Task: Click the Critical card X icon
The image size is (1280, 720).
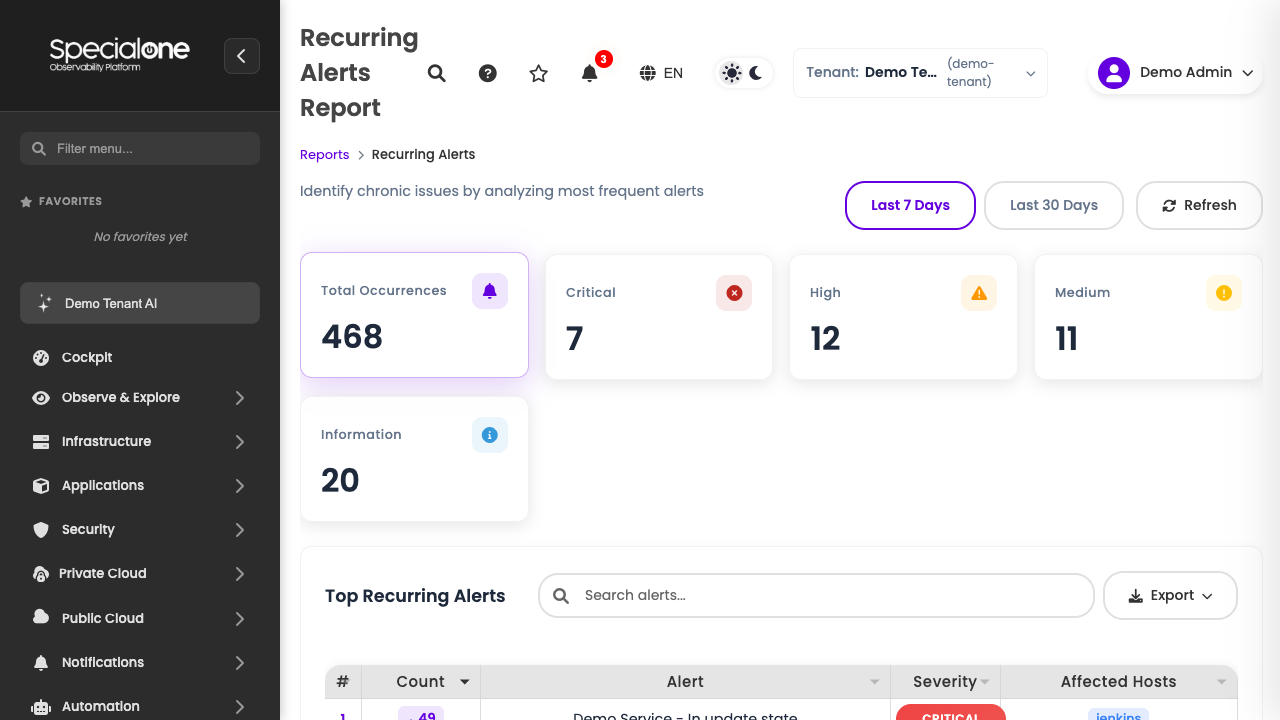Action: click(734, 293)
